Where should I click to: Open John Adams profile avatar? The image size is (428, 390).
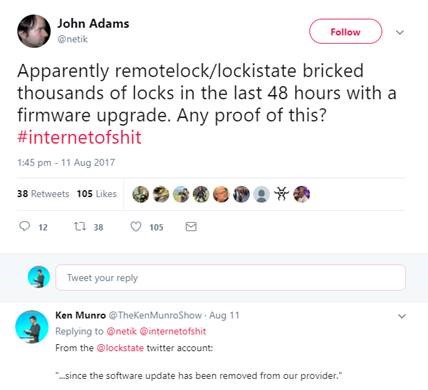click(34, 31)
